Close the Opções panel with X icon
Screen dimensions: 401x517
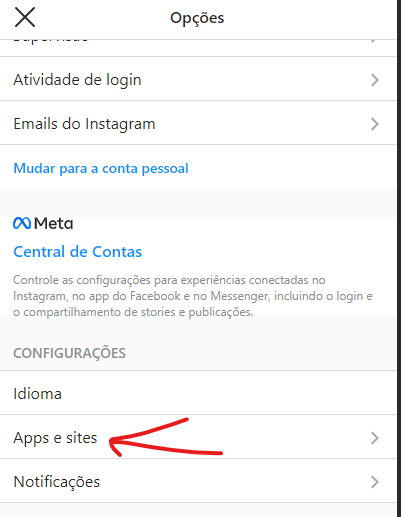click(25, 17)
